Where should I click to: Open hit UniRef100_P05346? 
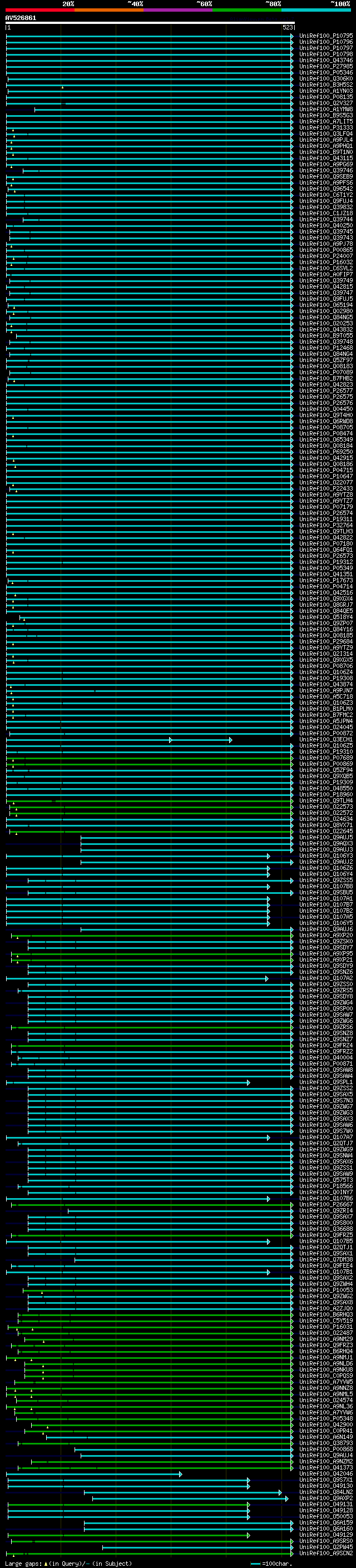[x=326, y=72]
